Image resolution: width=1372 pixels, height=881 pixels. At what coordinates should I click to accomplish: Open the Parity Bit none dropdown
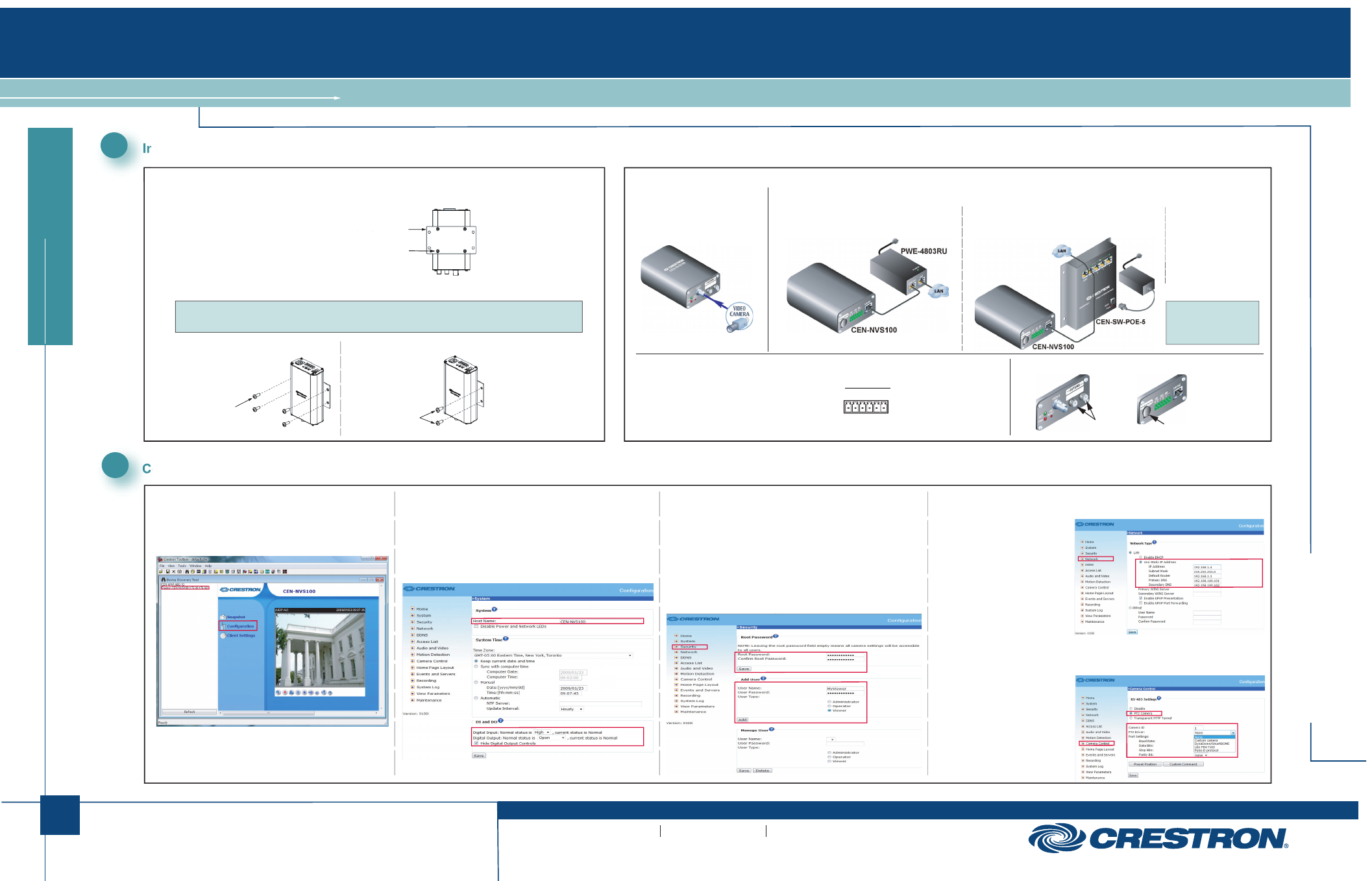[x=1201, y=755]
